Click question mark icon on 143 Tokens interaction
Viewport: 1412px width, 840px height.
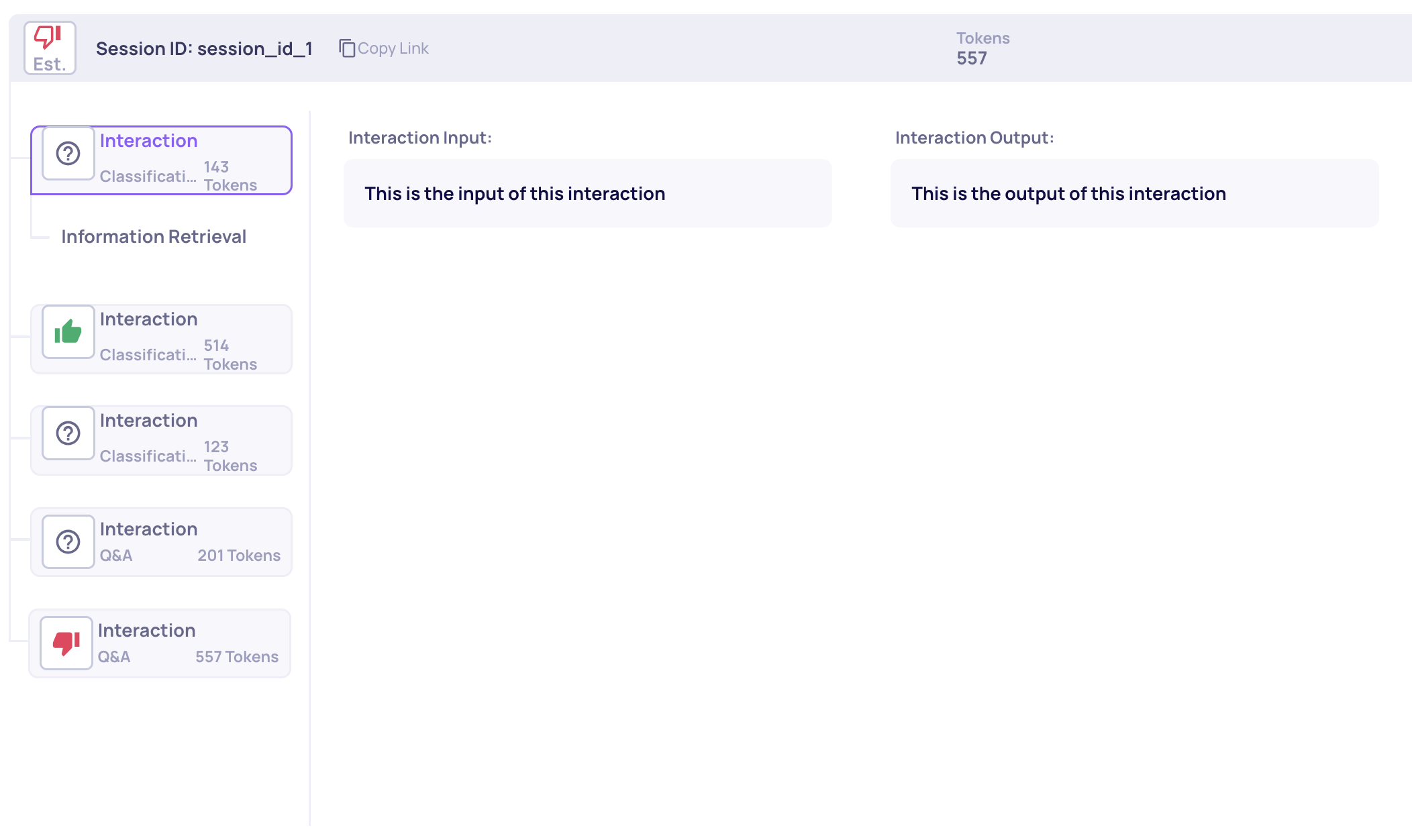(68, 154)
